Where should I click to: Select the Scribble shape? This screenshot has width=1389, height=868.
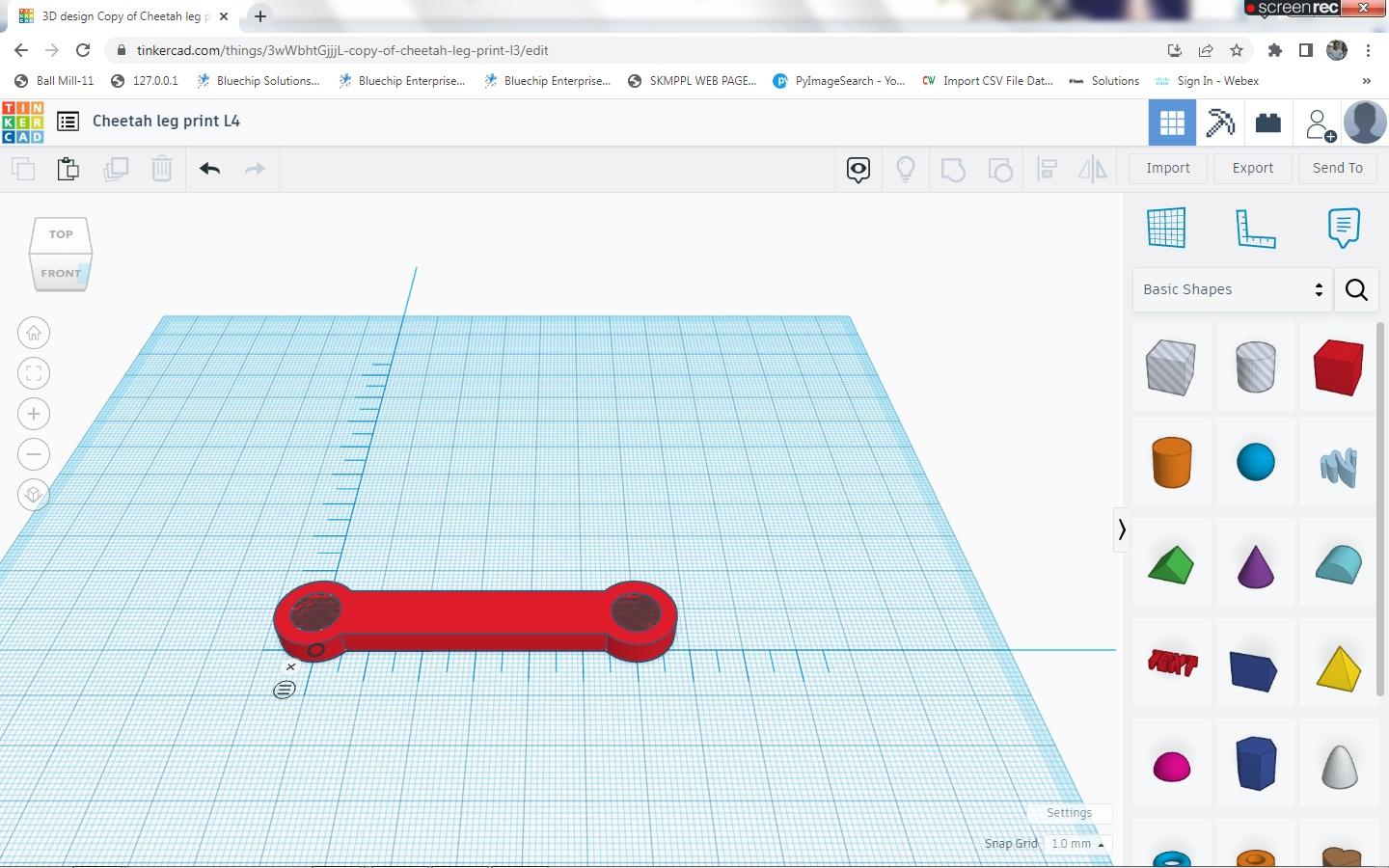click(1339, 467)
